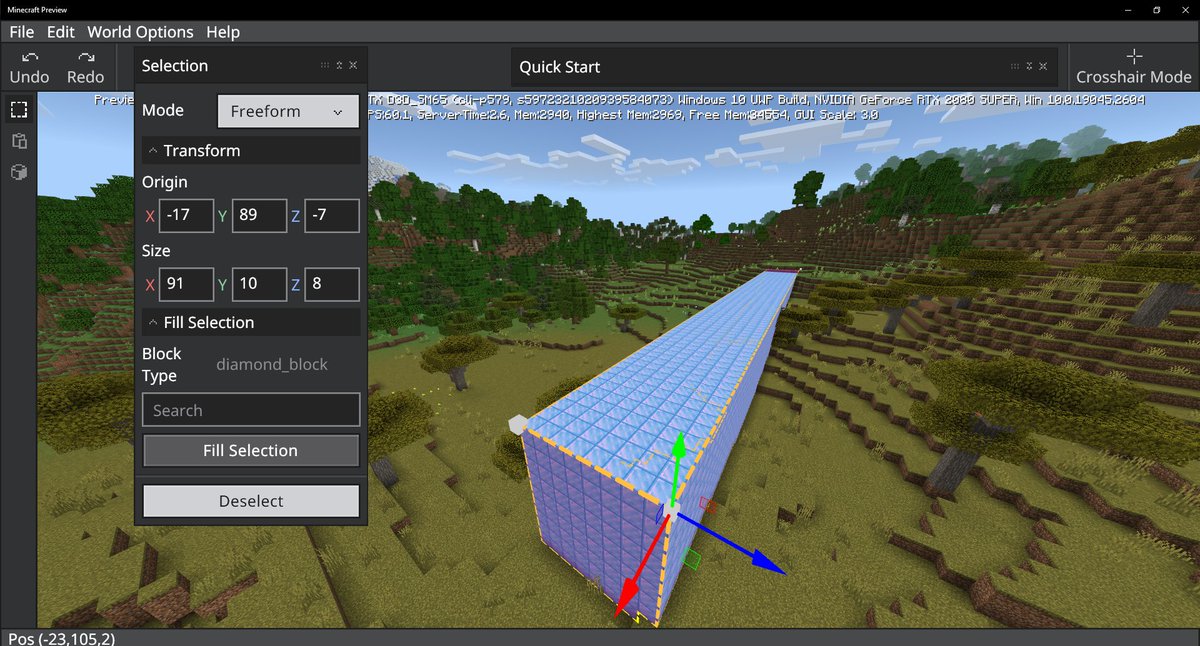Click the Size Z field showing 8

[x=332, y=284]
